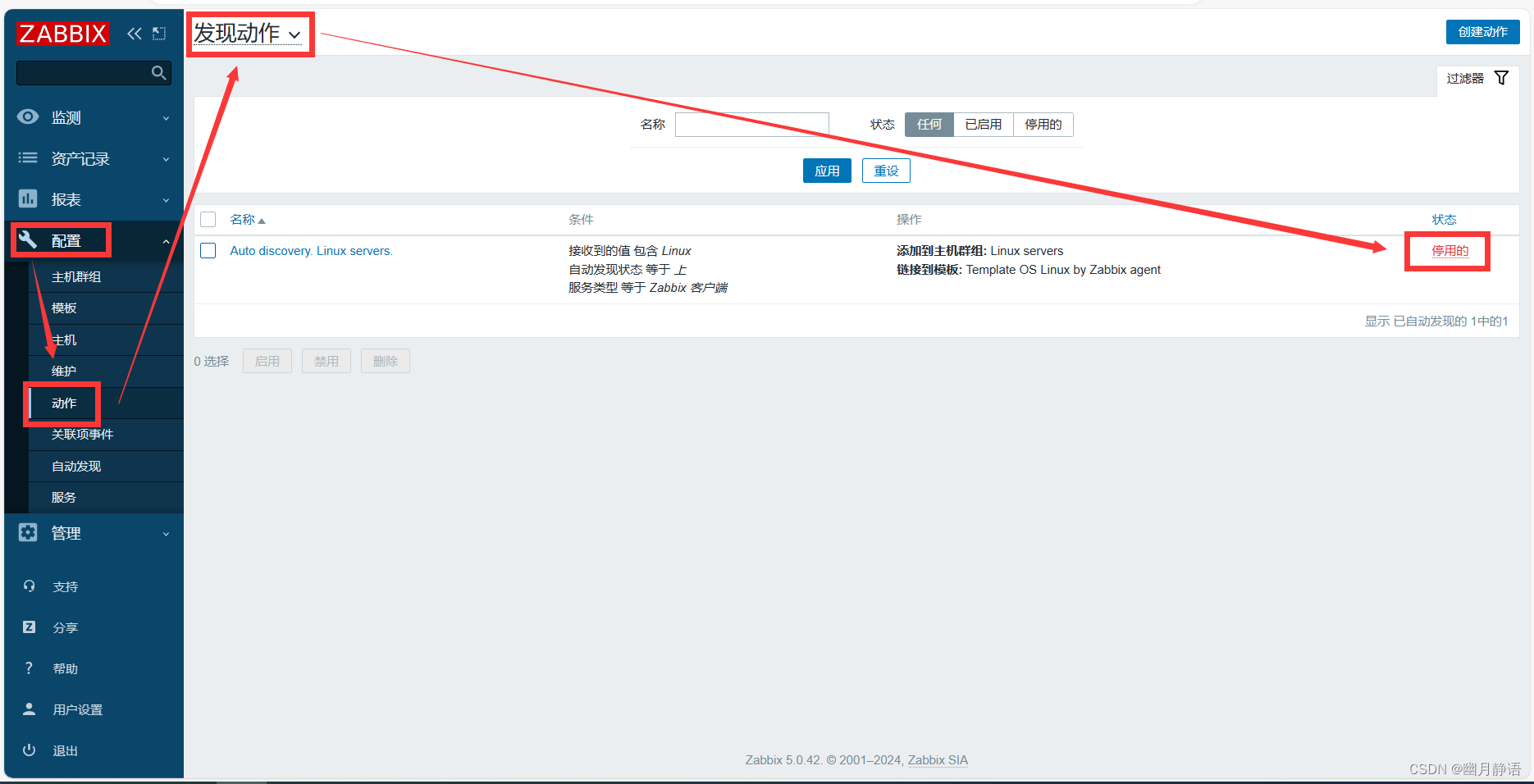Click the 删除 bulk button
Image resolution: width=1534 pixels, height=784 pixels.
click(386, 361)
